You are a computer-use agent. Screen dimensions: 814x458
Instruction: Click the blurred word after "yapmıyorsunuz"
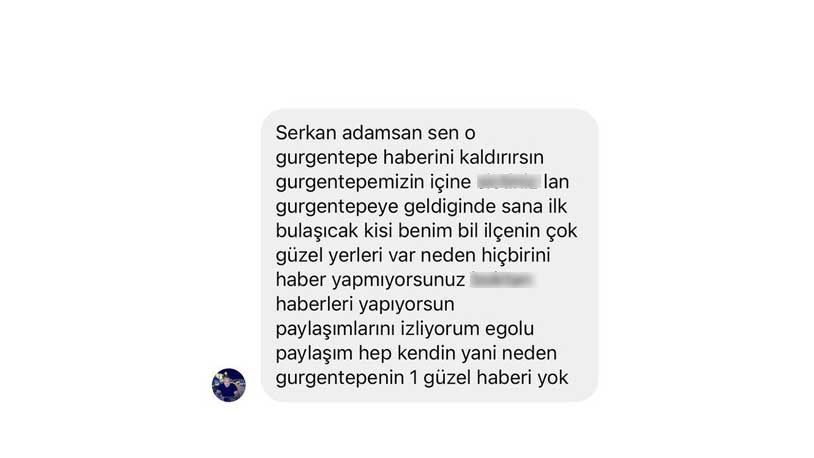tap(502, 279)
